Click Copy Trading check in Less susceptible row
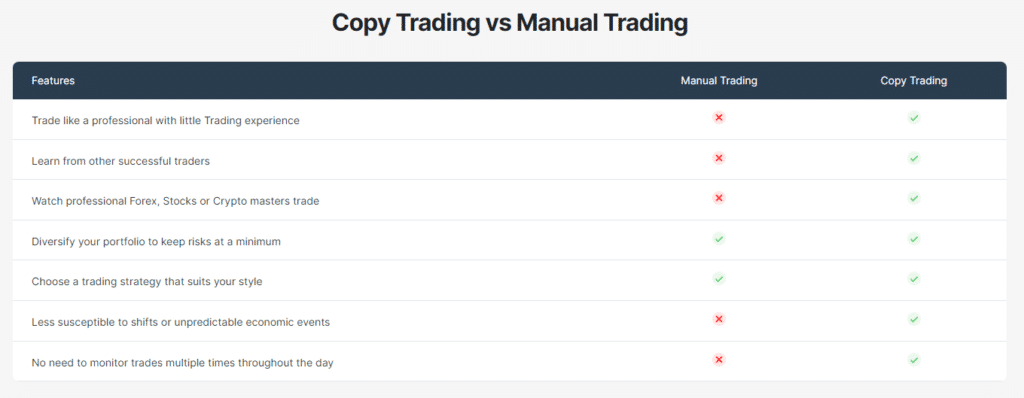The image size is (1024, 398). [x=914, y=320]
